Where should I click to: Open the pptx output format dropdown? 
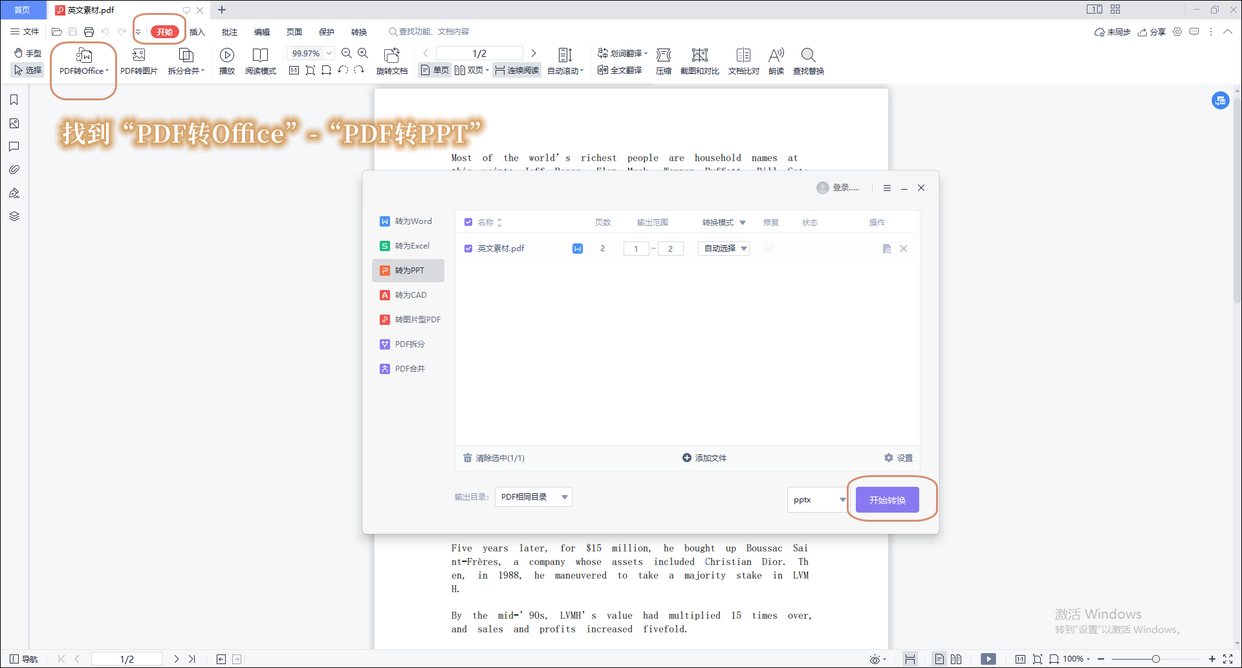click(x=818, y=500)
